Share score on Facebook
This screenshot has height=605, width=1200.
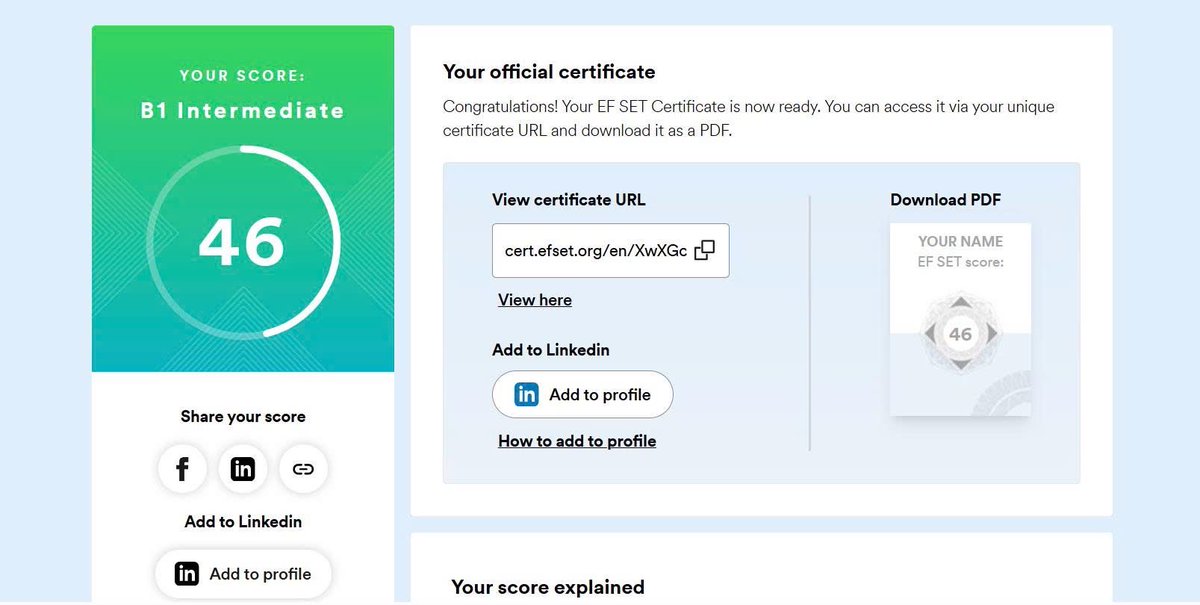click(x=183, y=469)
